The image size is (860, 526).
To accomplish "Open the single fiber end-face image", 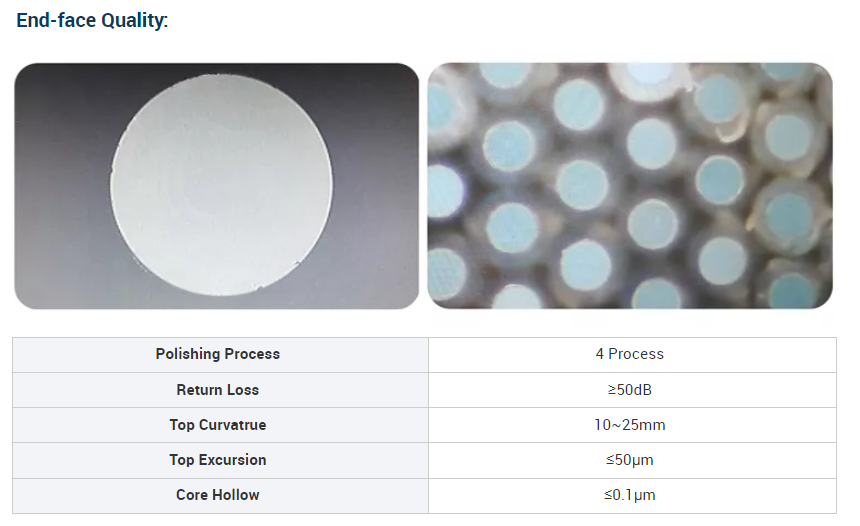I will 216,186.
